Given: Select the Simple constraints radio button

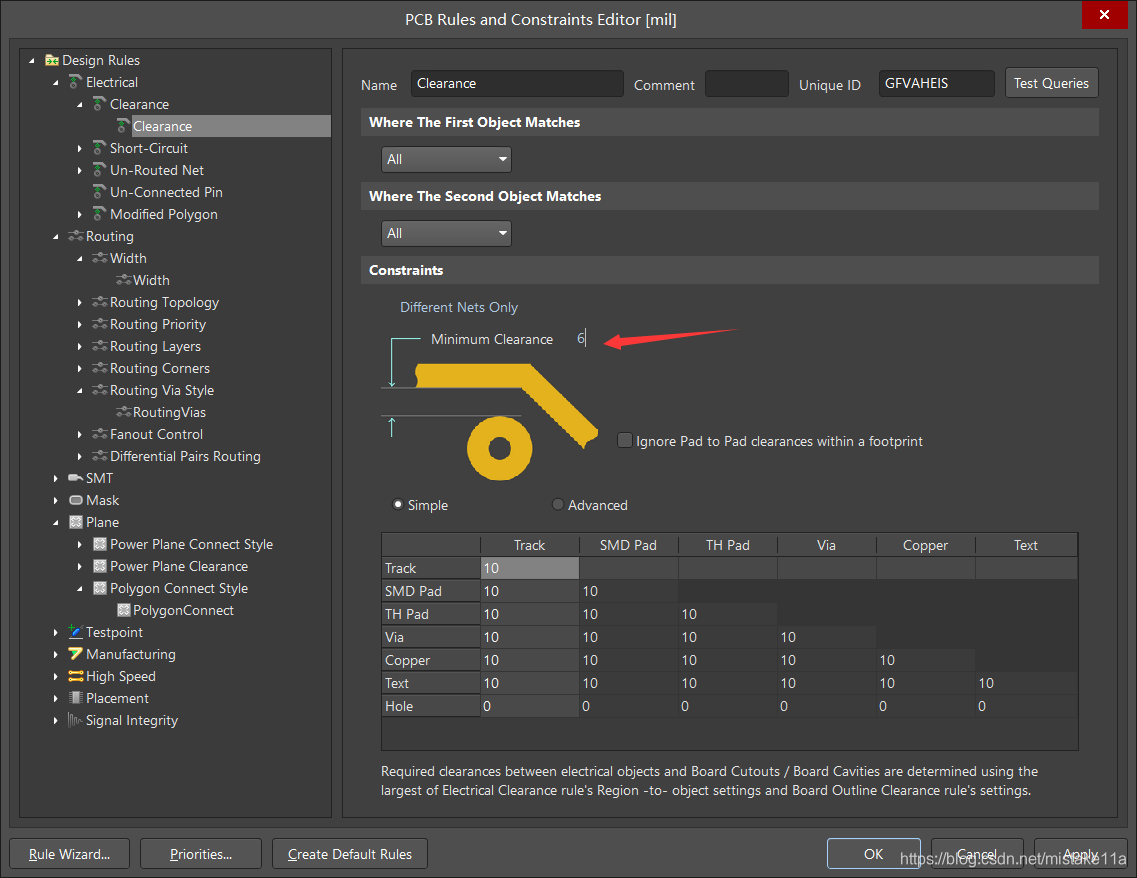Looking at the screenshot, I should (399, 505).
